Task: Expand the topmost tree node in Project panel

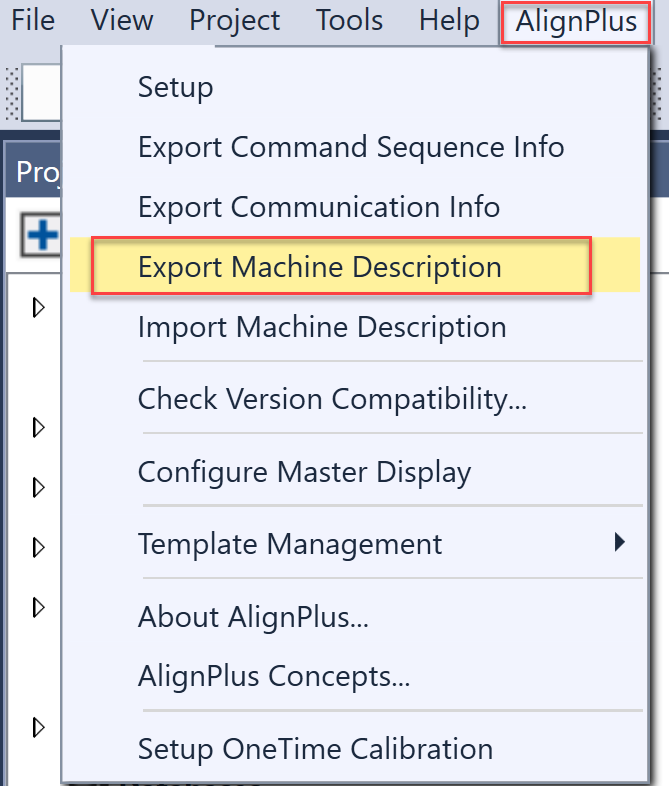Action: (39, 308)
